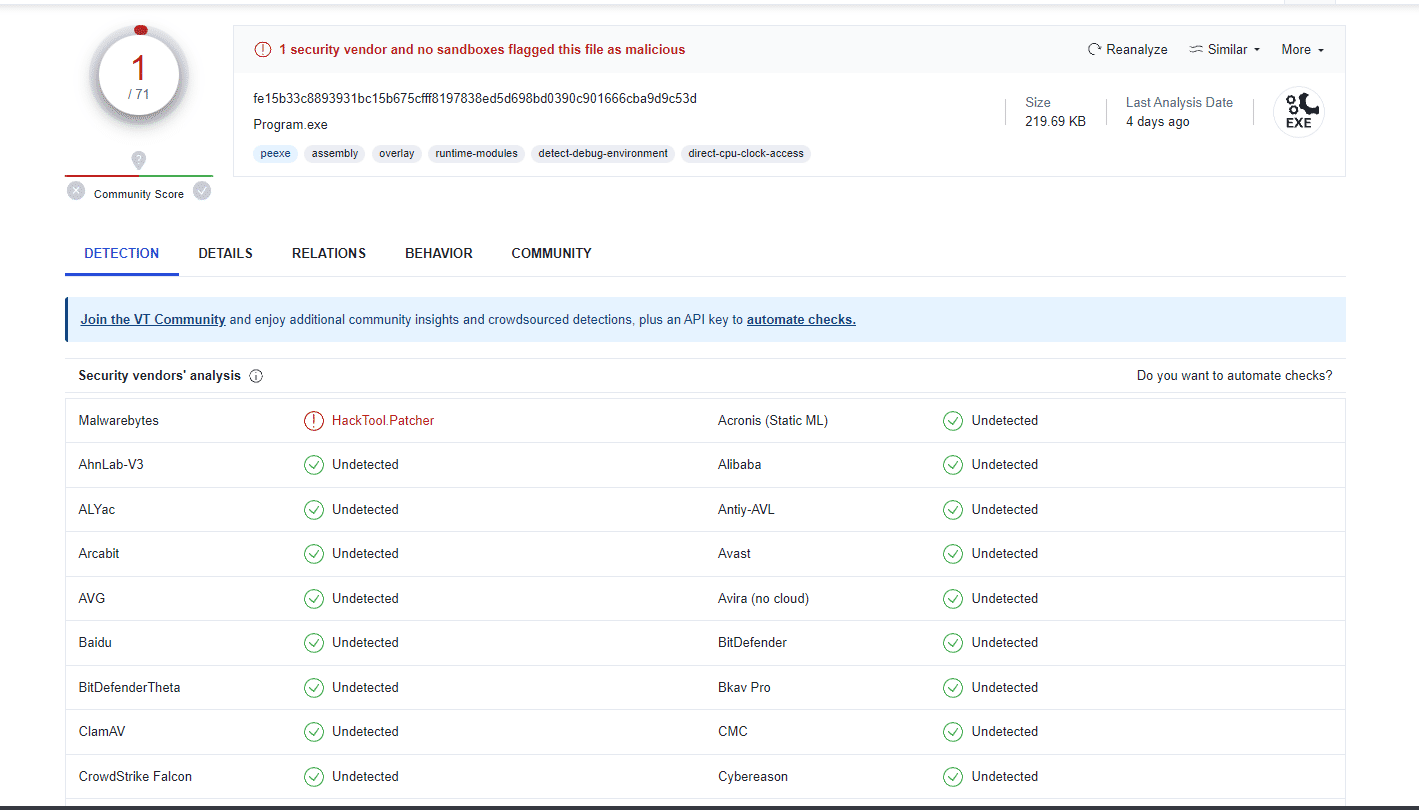Image resolution: width=1419 pixels, height=810 pixels.
Task: Click the HackTool.Patcher detection label
Action: pyautogui.click(x=383, y=421)
